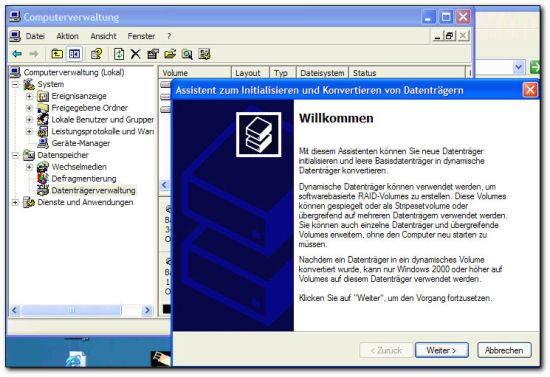Click the Abbrechen button
This screenshot has height=377, width=550.
tap(504, 350)
